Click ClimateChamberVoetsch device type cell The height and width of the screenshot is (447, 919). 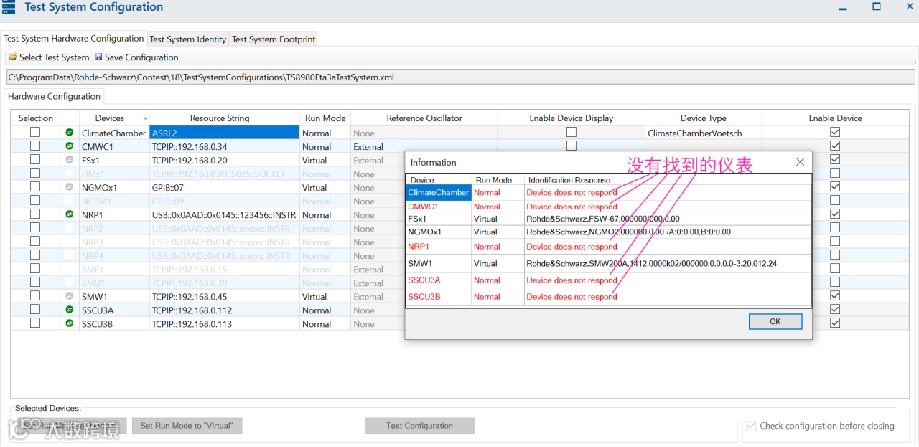(x=703, y=133)
